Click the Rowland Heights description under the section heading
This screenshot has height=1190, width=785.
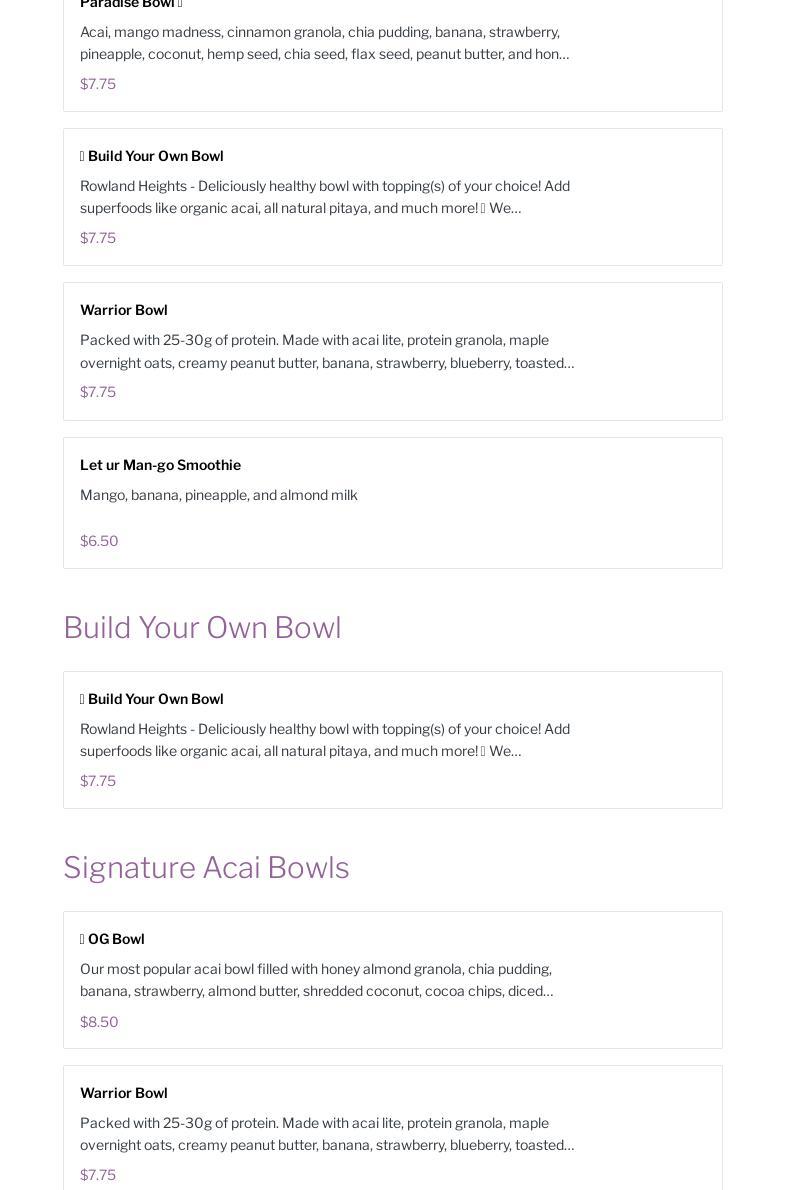(x=324, y=740)
